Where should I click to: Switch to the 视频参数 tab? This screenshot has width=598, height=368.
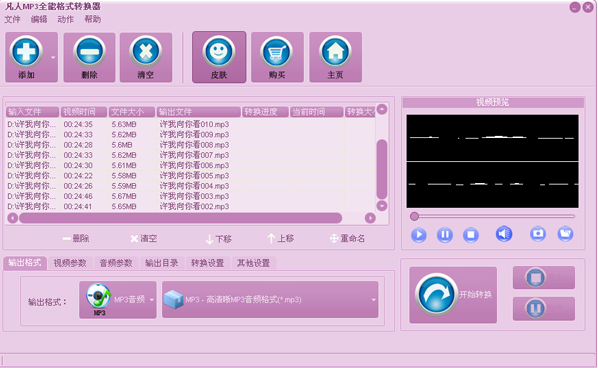(x=70, y=263)
